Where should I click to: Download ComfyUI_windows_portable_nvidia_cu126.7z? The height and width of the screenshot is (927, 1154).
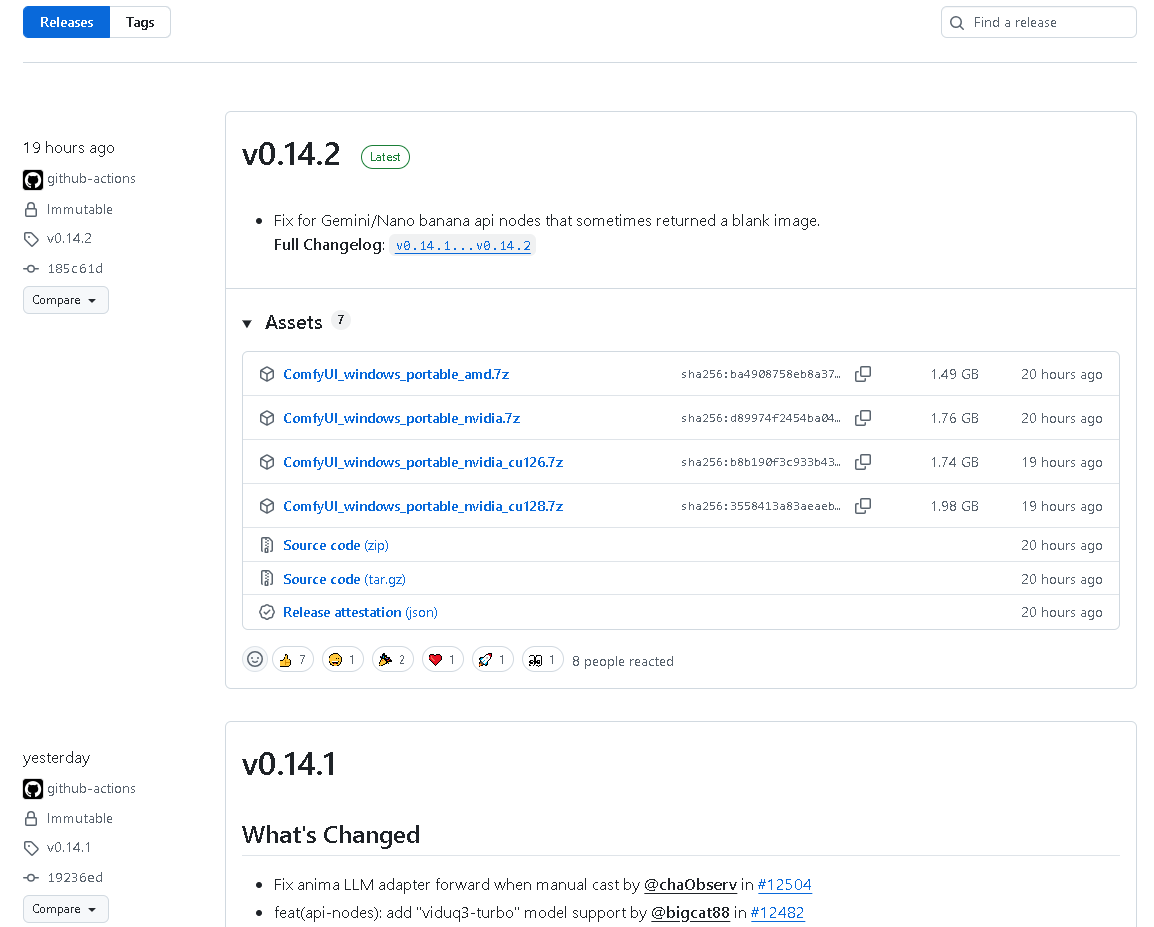[x=423, y=462]
